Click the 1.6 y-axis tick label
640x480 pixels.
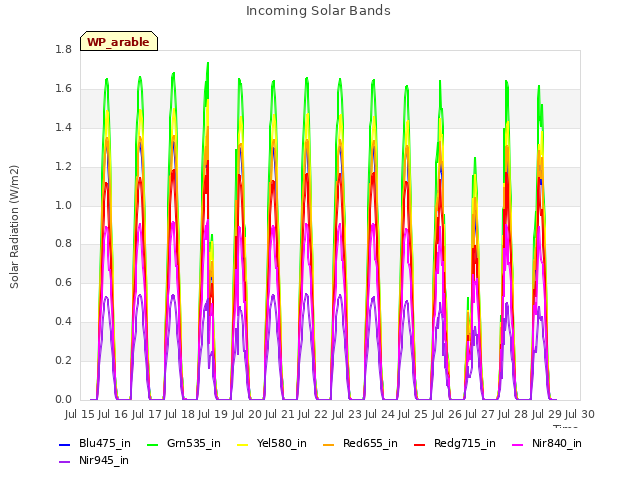[x=63, y=89]
